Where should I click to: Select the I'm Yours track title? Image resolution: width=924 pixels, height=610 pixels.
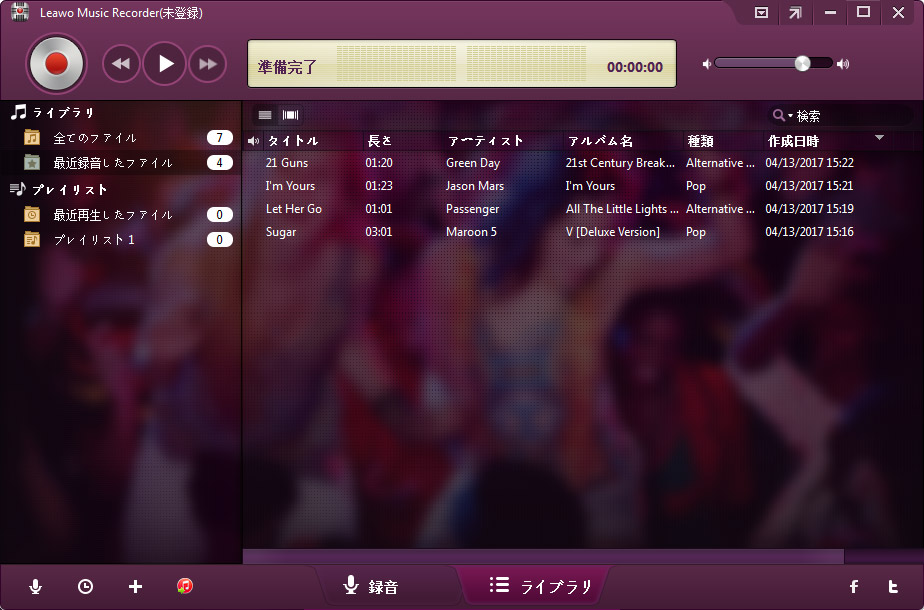coord(290,186)
